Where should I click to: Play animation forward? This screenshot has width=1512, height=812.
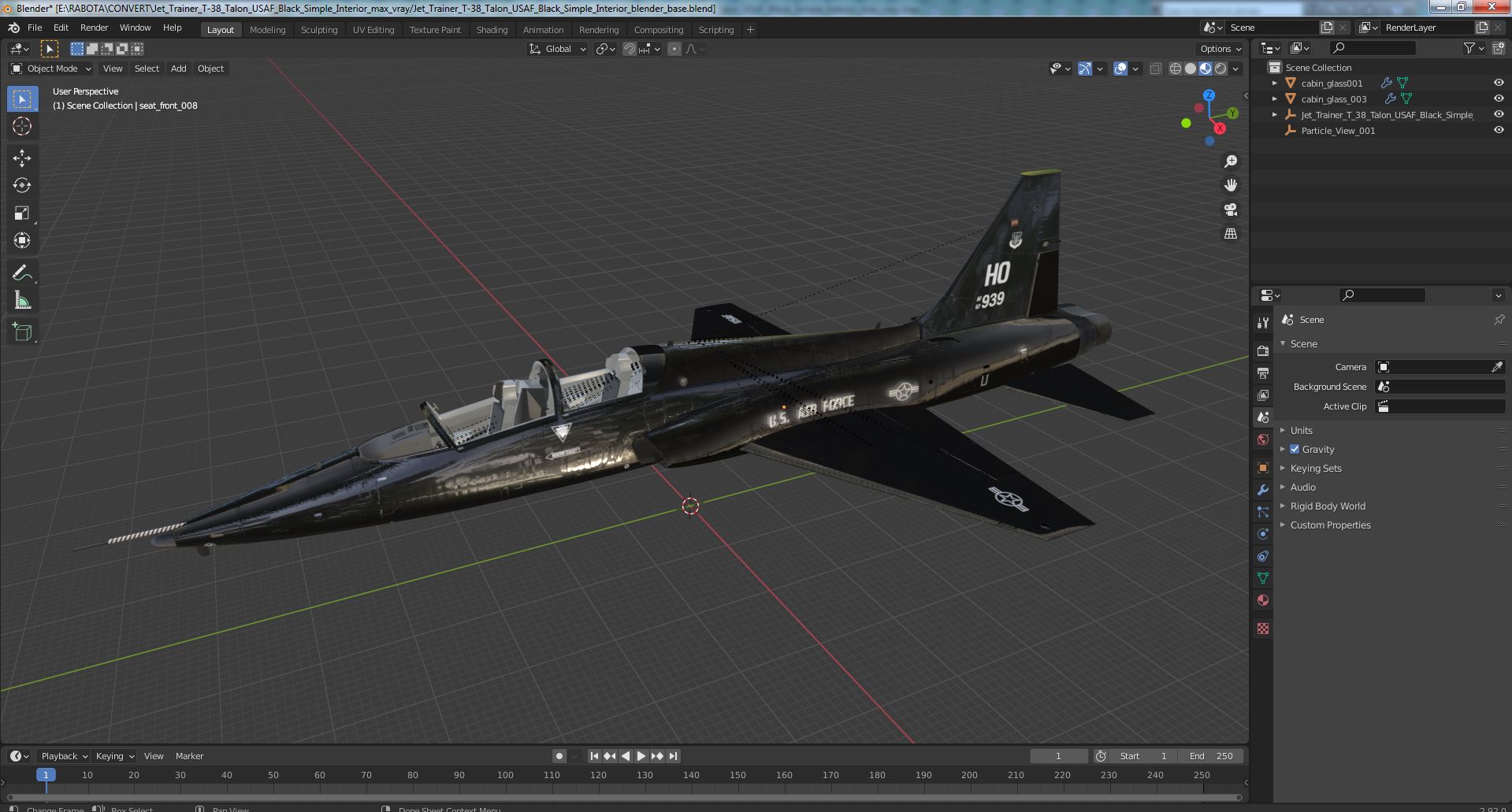(641, 756)
